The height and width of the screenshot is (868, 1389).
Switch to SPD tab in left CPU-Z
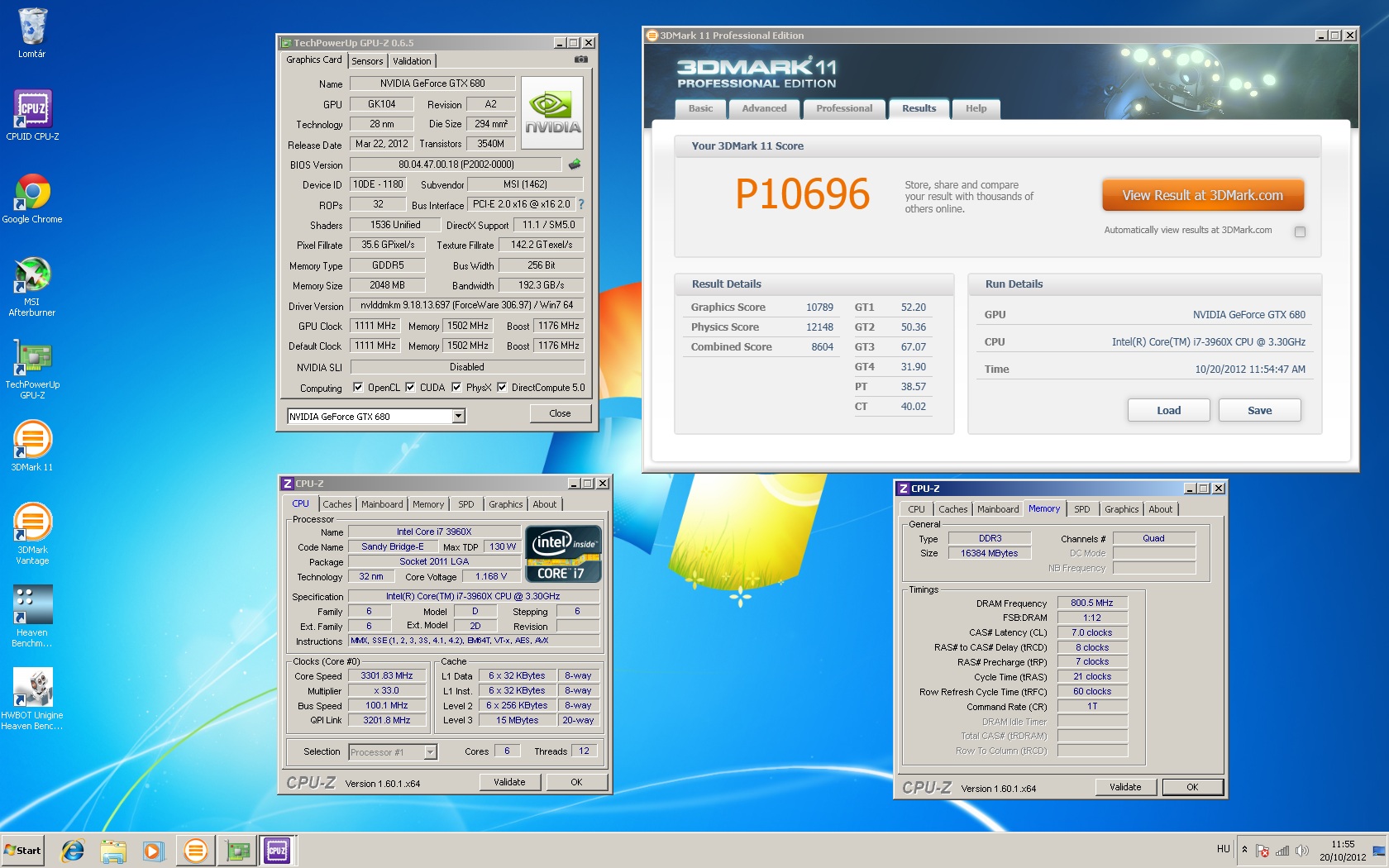(x=466, y=504)
